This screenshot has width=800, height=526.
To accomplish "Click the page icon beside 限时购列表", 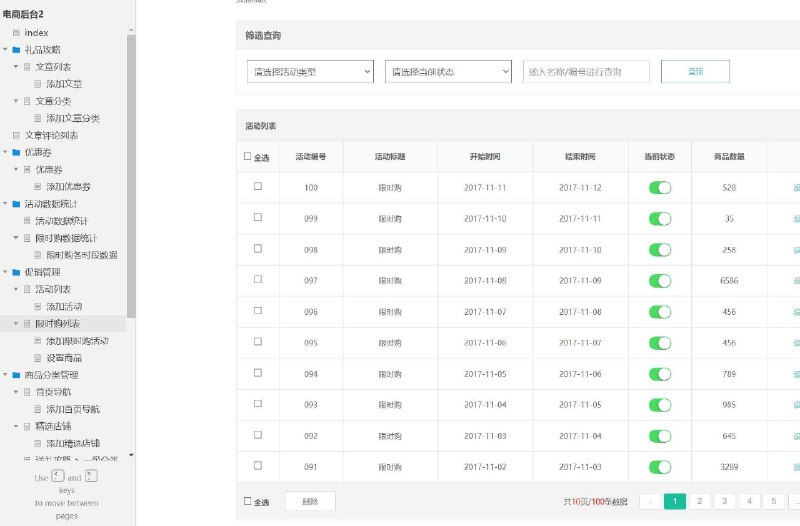I will (x=27, y=324).
